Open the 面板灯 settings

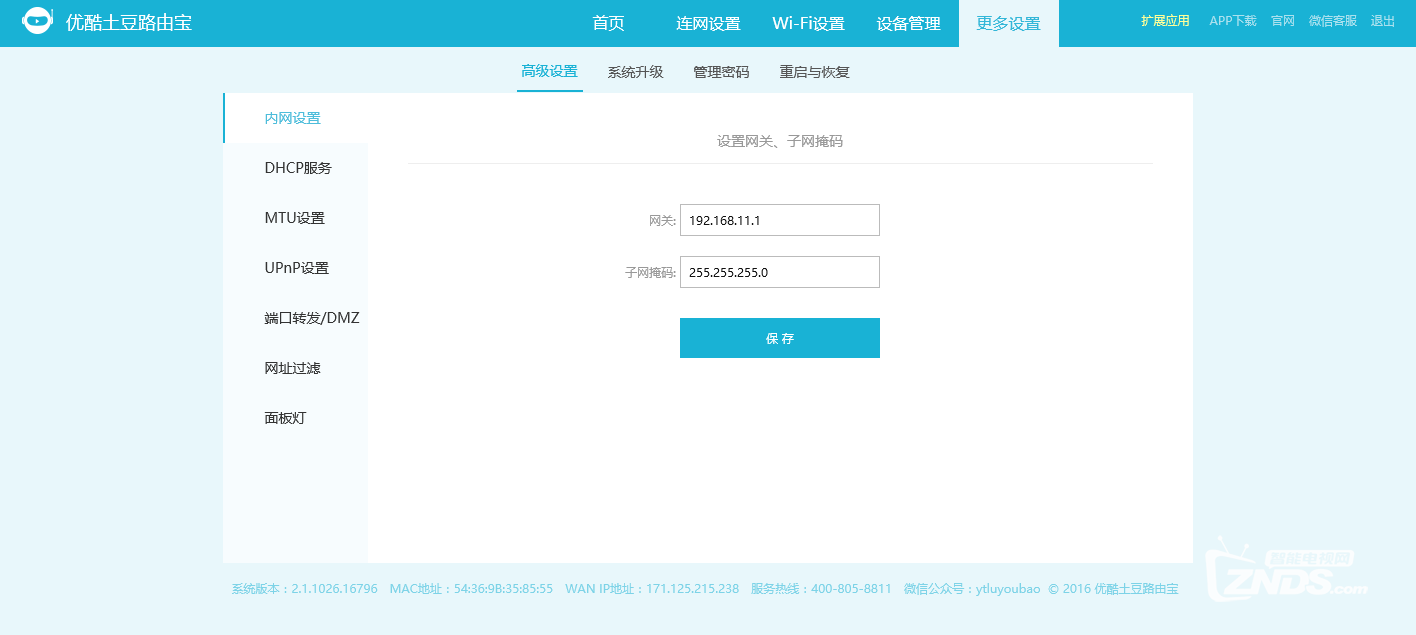coord(284,417)
